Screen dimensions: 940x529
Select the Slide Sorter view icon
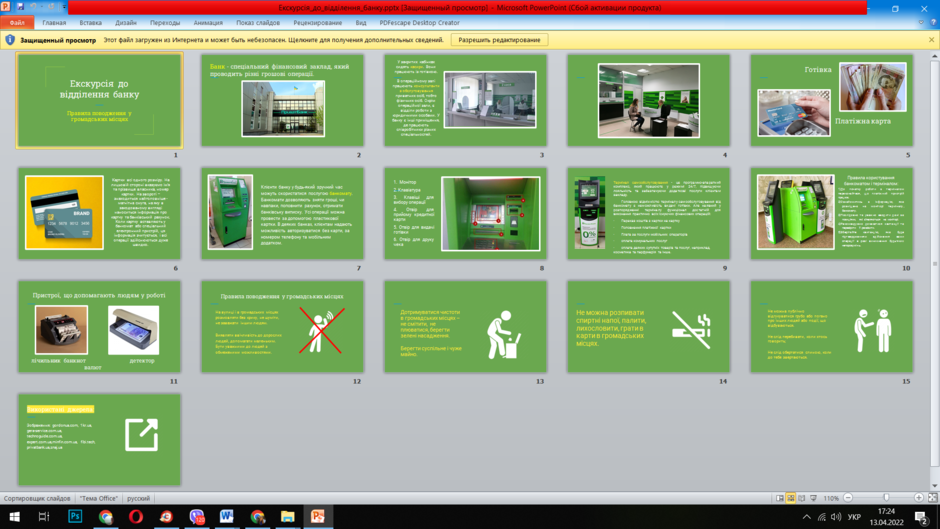pos(791,498)
